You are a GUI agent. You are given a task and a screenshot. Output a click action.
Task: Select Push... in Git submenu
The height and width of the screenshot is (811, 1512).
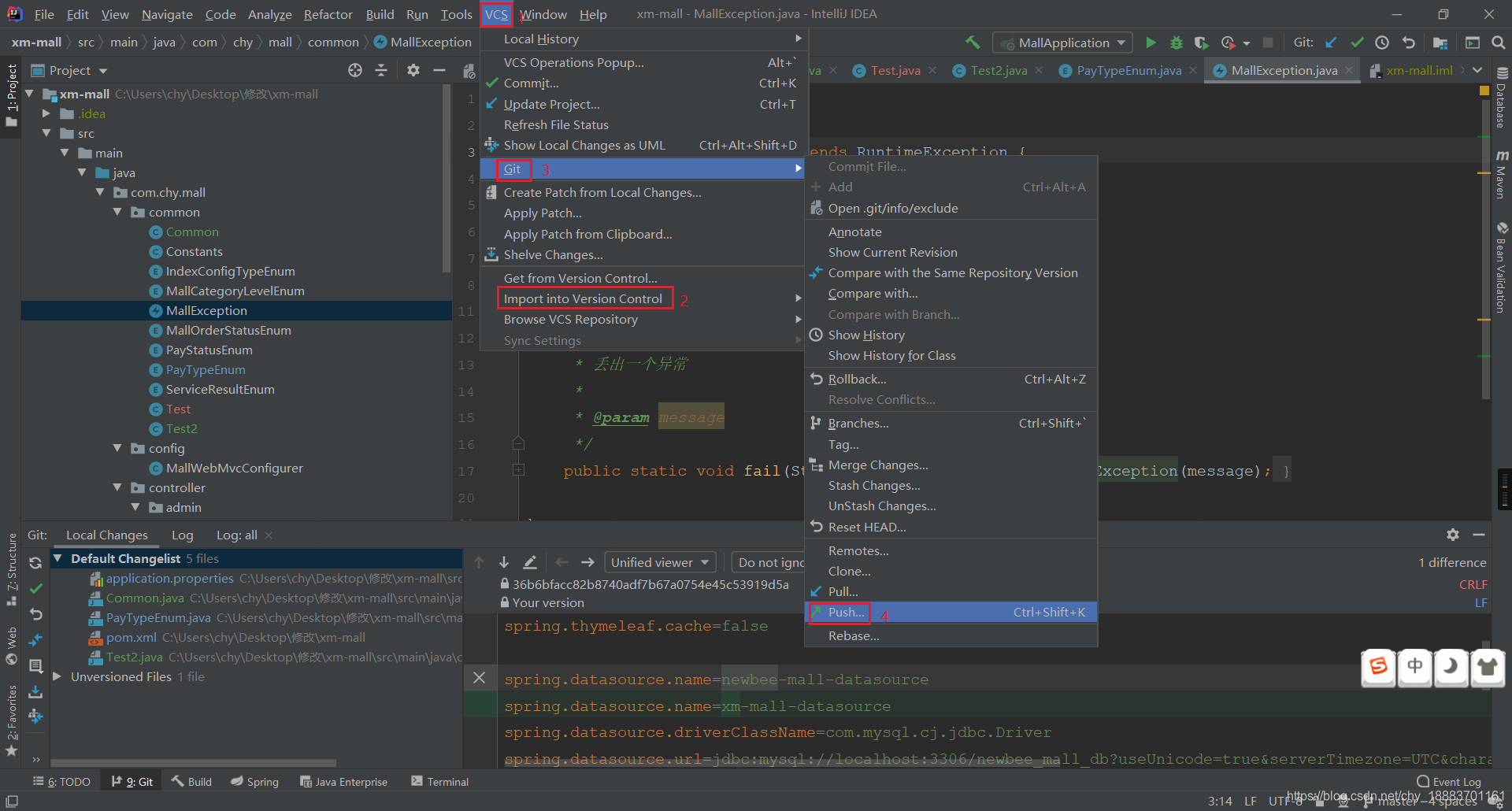point(951,613)
